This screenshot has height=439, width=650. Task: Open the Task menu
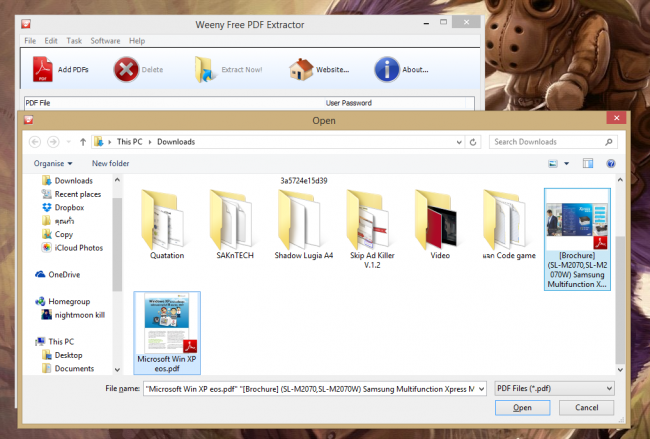pyautogui.click(x=74, y=41)
